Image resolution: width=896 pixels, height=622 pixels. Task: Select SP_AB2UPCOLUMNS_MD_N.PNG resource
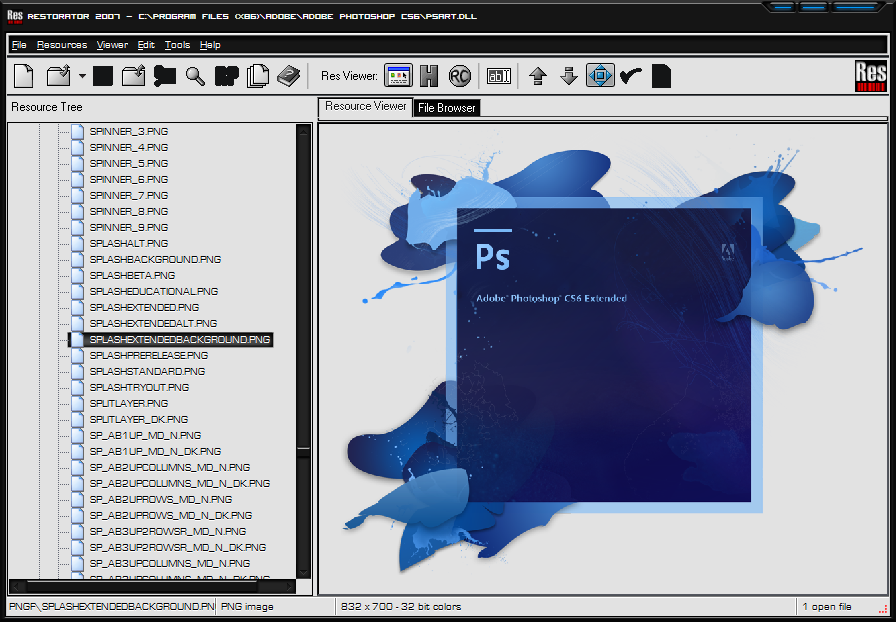click(170, 468)
